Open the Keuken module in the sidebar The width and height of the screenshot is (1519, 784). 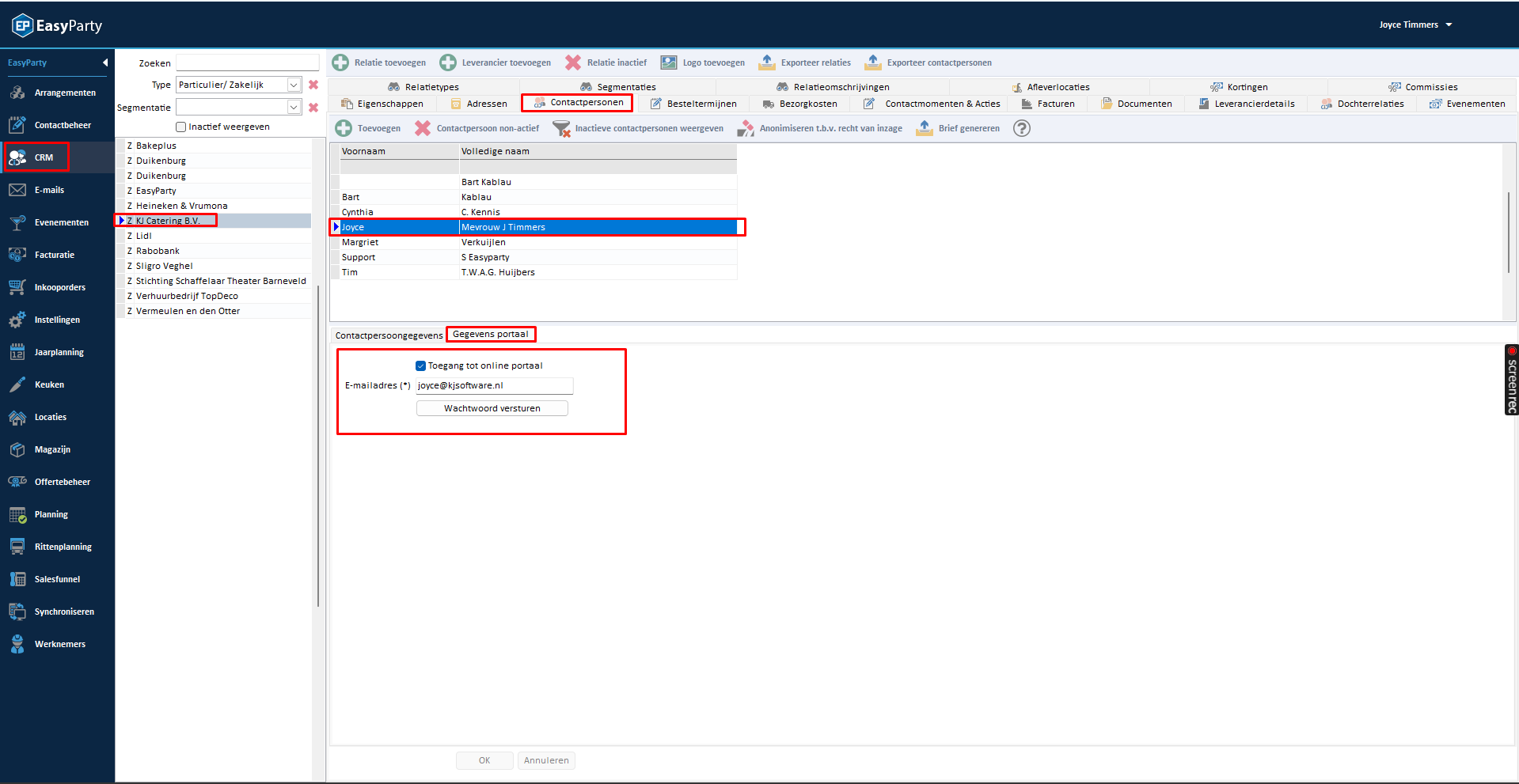coord(49,384)
